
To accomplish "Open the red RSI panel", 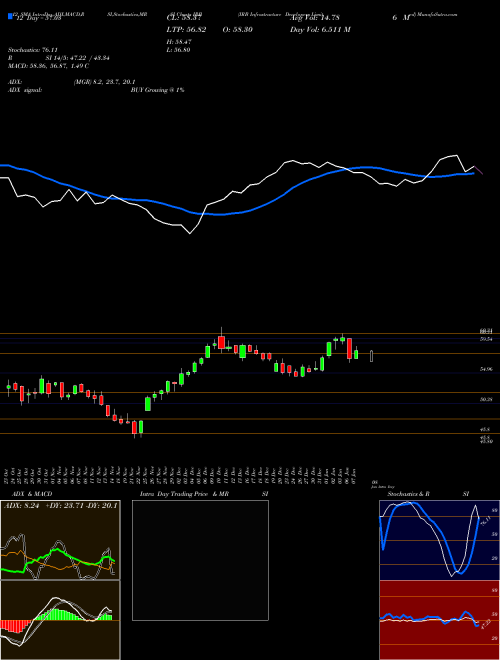I will pos(439,620).
